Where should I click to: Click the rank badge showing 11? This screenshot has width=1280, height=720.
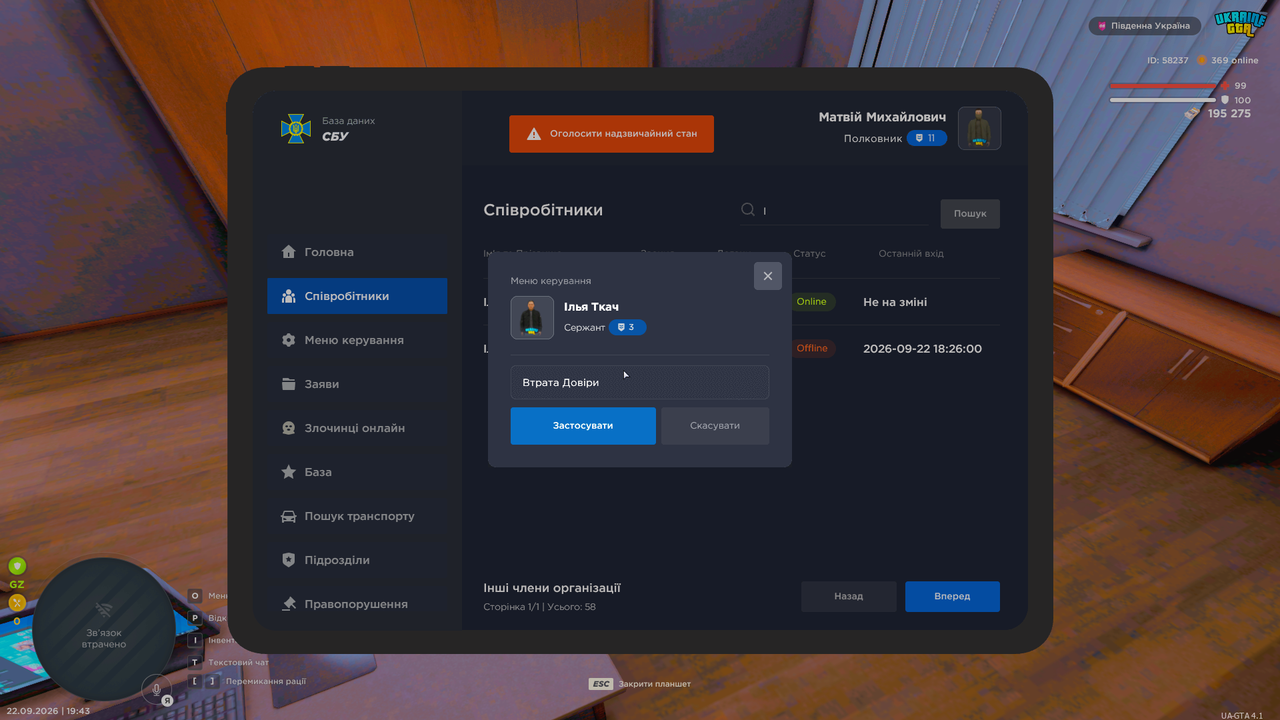pyautogui.click(x=927, y=138)
